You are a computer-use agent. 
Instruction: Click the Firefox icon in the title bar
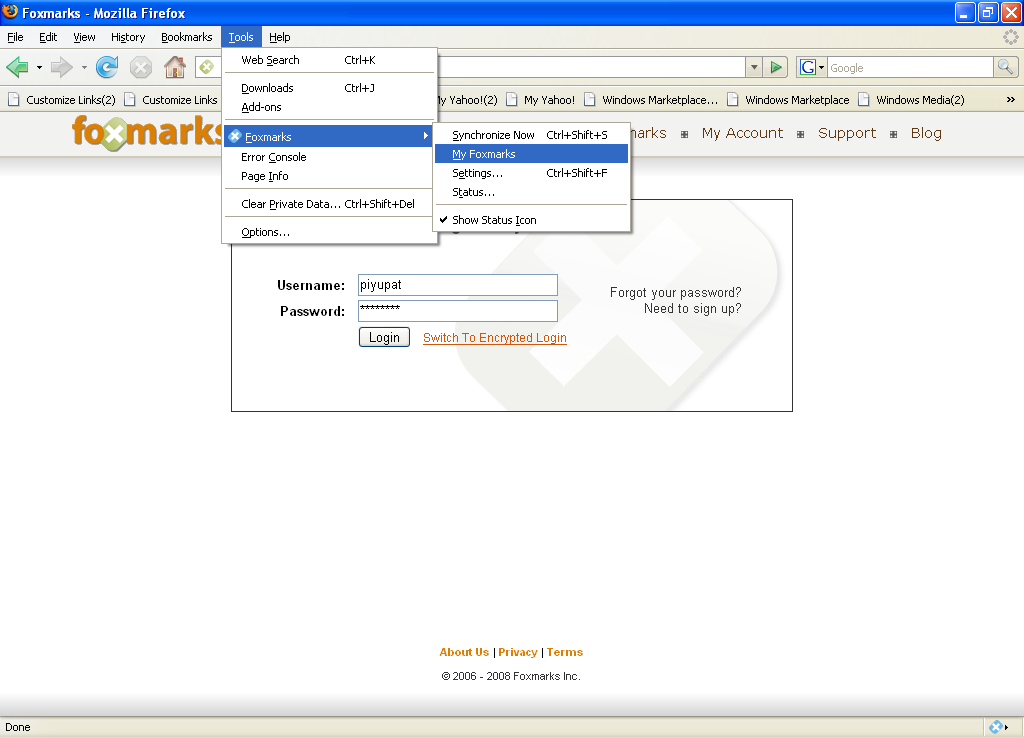click(10, 12)
